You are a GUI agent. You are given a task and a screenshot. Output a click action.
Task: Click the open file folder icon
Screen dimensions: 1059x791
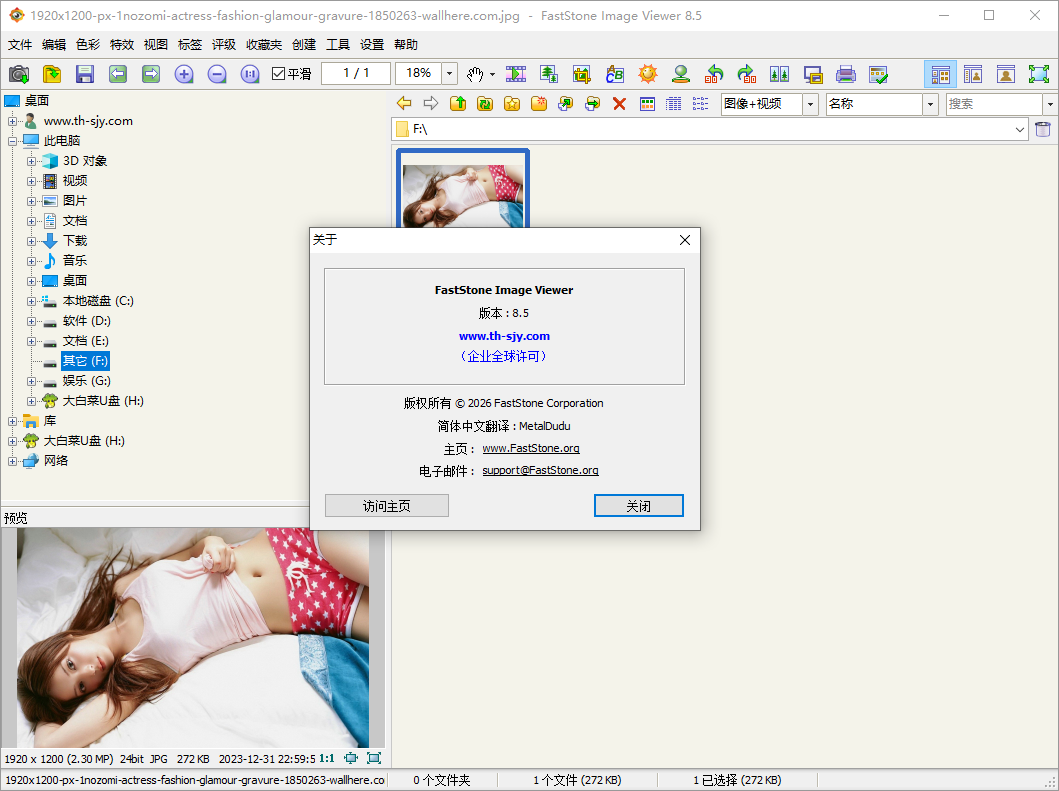point(52,74)
